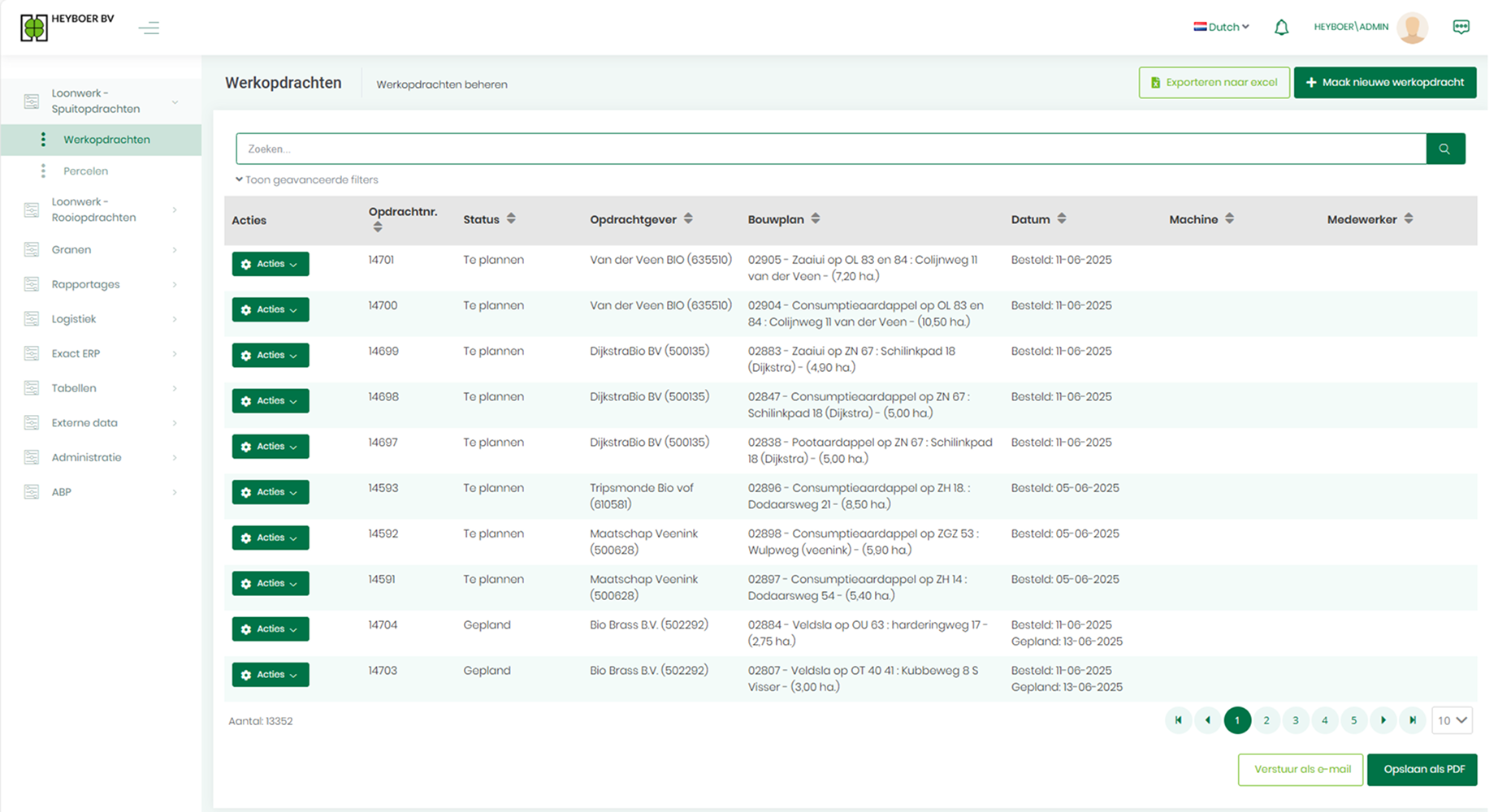The height and width of the screenshot is (812, 1511).
Task: Expand the Rapportages sidebar menu
Action: tap(85, 284)
